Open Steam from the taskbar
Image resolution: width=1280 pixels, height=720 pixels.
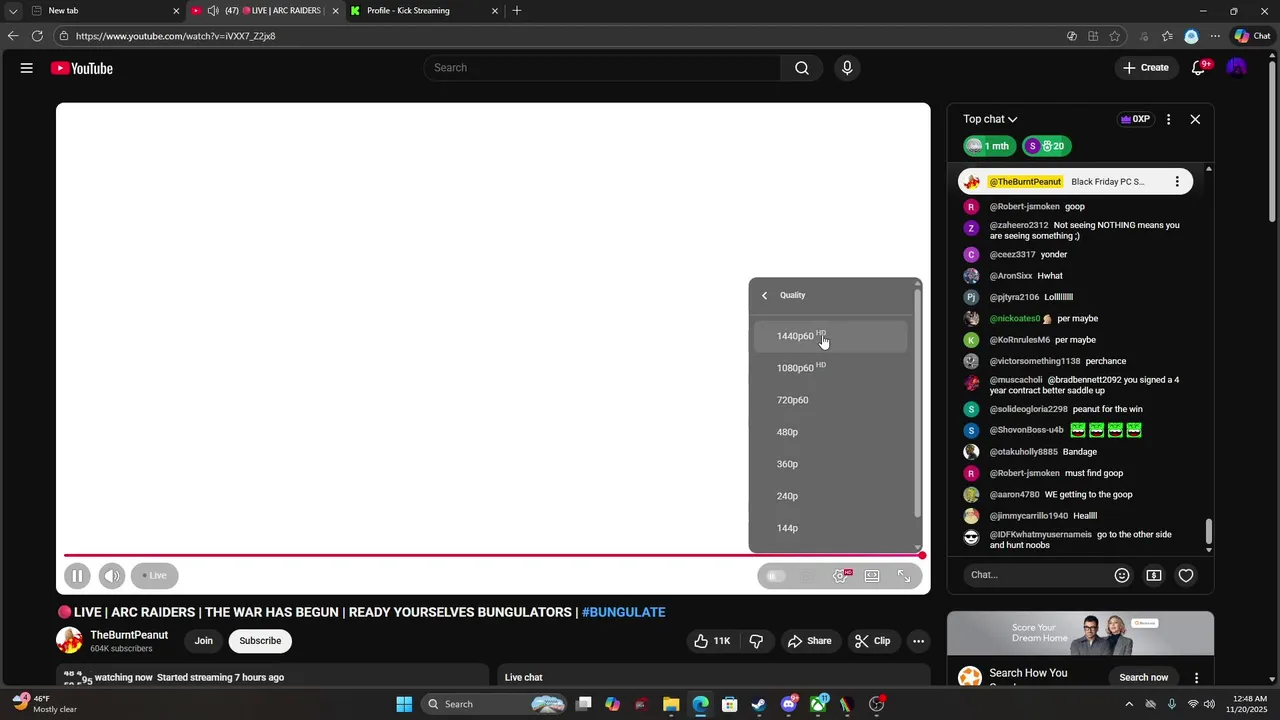click(759, 704)
